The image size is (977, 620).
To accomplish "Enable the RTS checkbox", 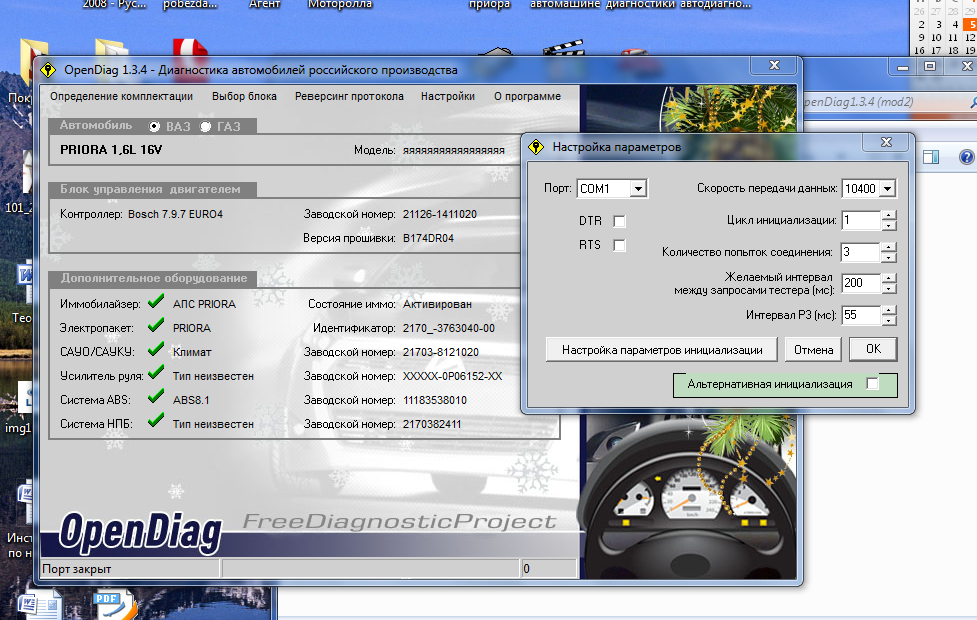I will [x=619, y=246].
